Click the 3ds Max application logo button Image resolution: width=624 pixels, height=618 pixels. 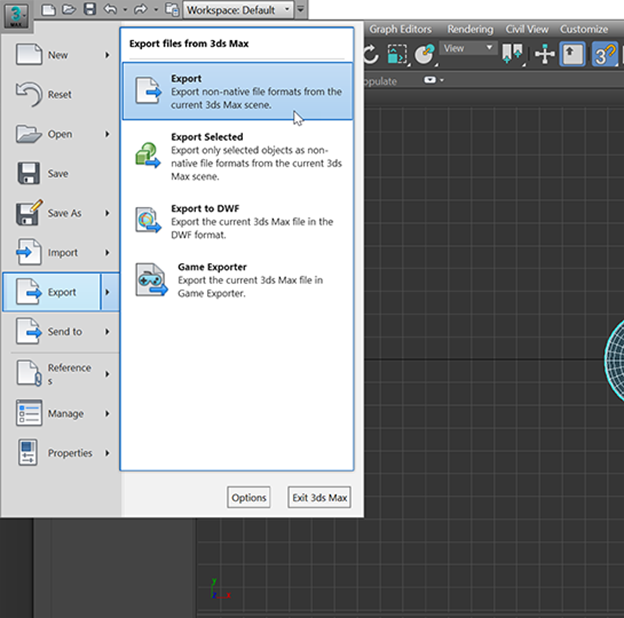pyautogui.click(x=16, y=15)
